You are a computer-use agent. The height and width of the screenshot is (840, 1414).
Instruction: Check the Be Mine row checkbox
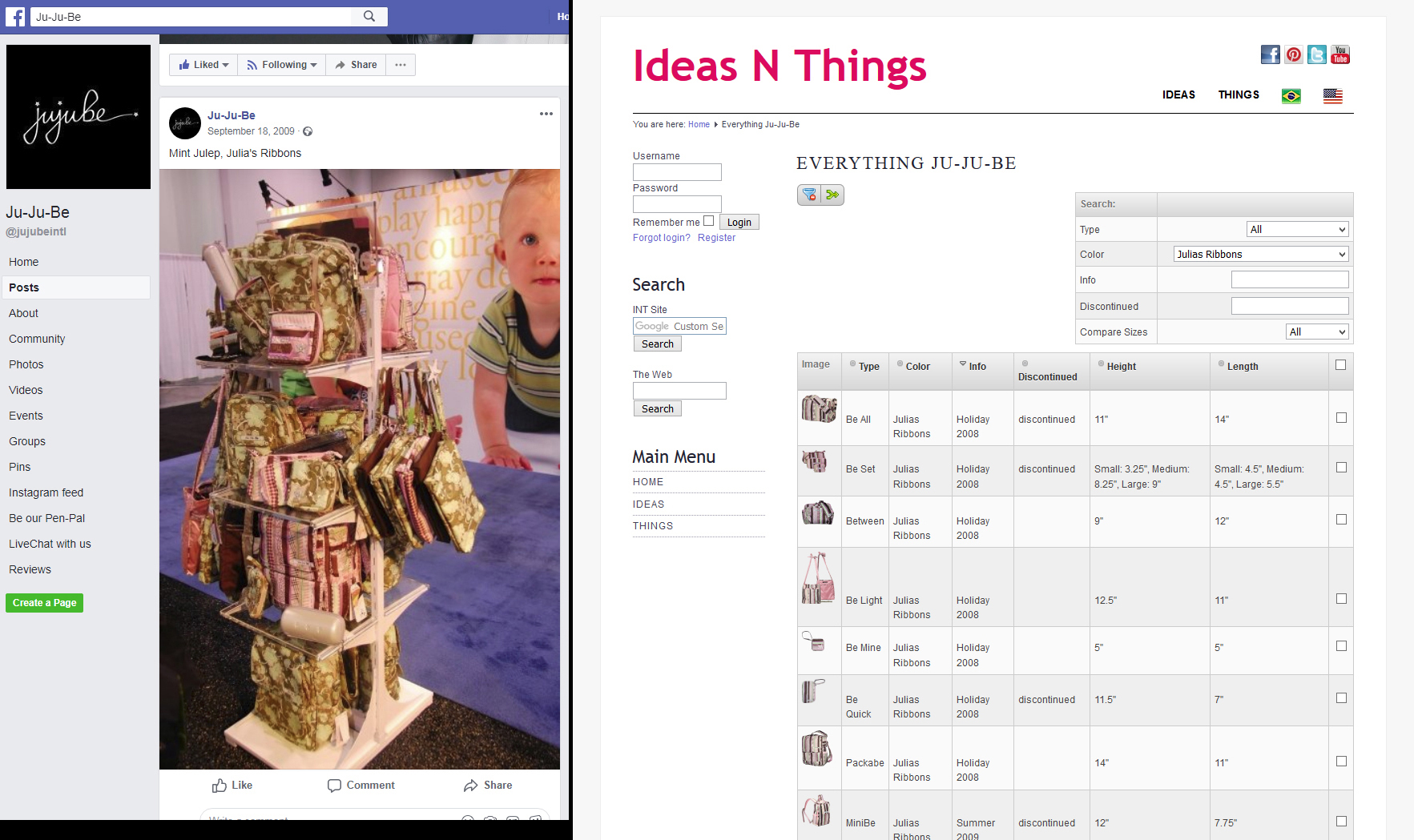point(1341,646)
